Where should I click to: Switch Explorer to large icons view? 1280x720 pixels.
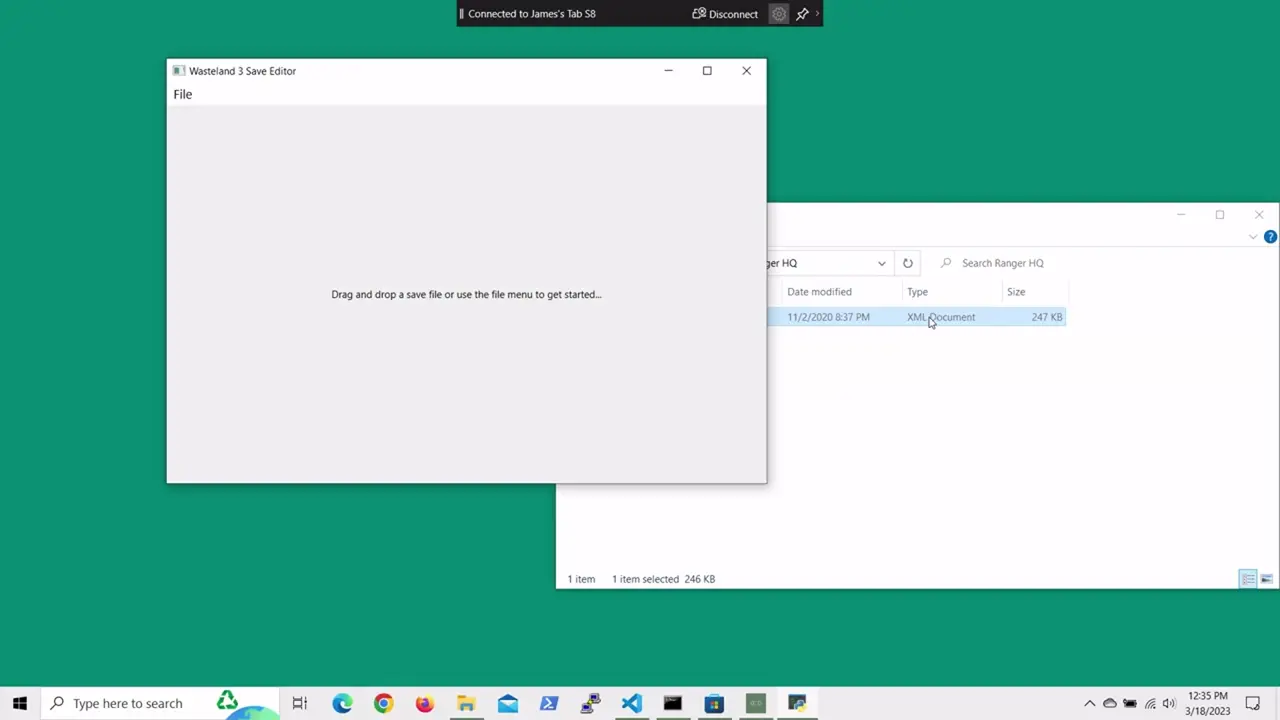[1266, 579]
